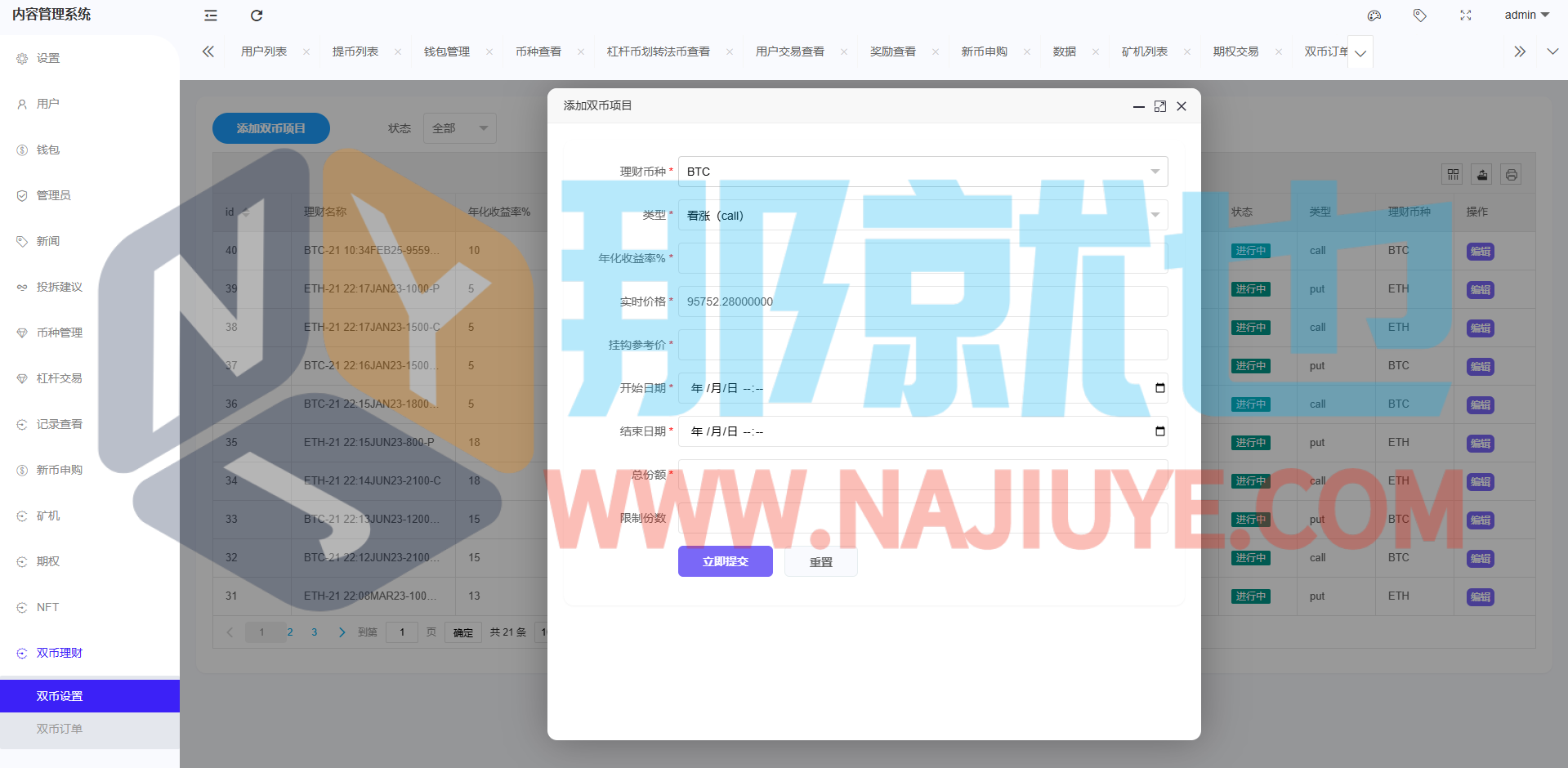The width and height of the screenshot is (1568, 768).
Task: Switch to the 用户列表 tab
Action: [x=264, y=51]
